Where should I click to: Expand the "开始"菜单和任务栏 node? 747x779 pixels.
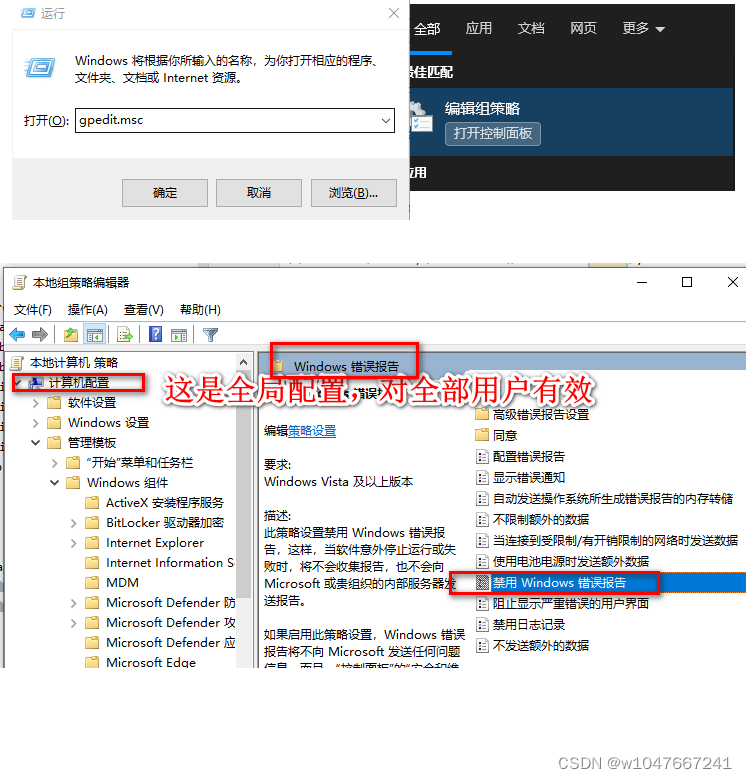(x=55, y=463)
